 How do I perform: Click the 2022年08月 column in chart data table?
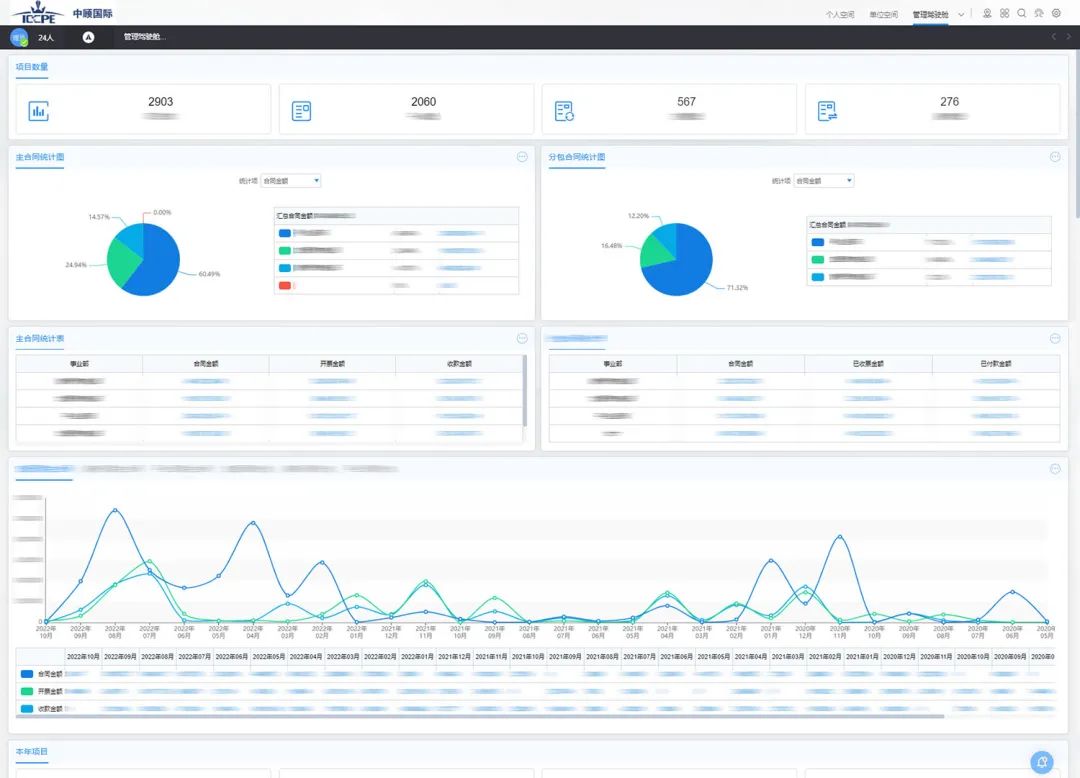click(x=157, y=656)
